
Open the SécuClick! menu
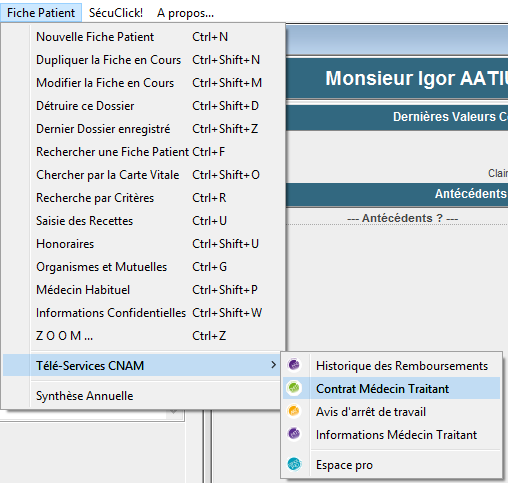116,13
